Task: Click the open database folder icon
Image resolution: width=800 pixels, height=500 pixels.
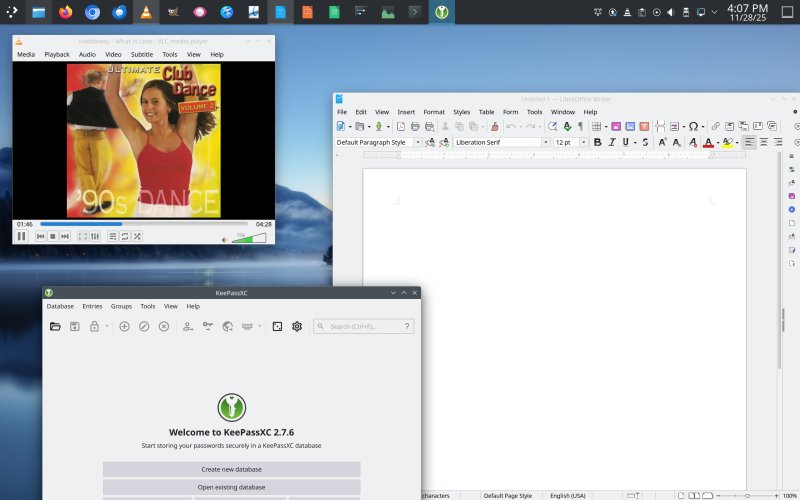Action: point(55,326)
